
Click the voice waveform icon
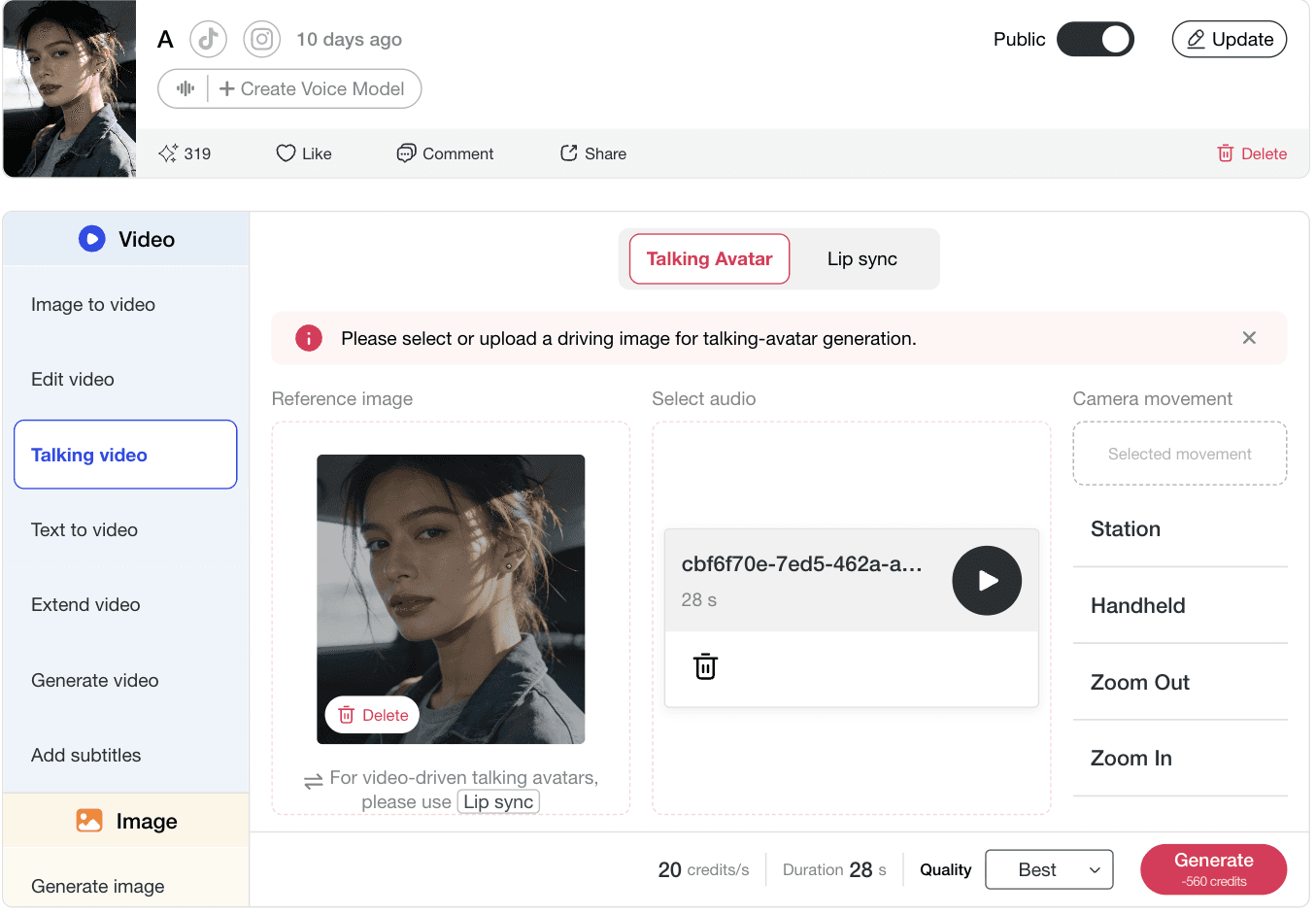185,88
